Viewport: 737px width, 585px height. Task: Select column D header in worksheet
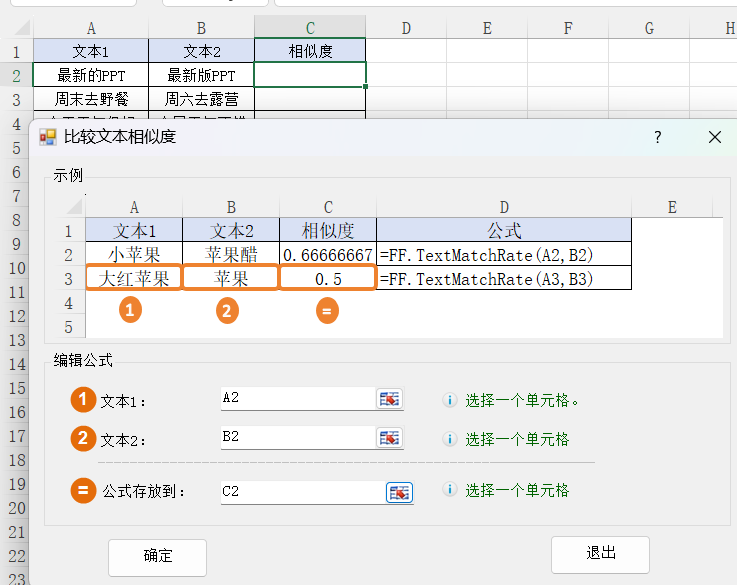pos(406,28)
